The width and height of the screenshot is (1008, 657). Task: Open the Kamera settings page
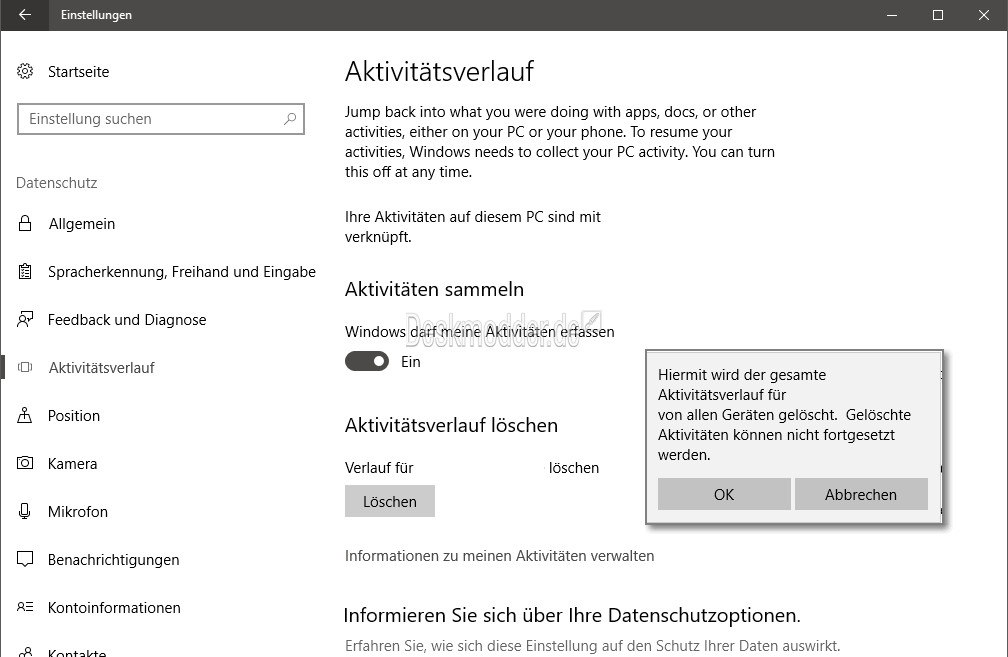coord(73,464)
